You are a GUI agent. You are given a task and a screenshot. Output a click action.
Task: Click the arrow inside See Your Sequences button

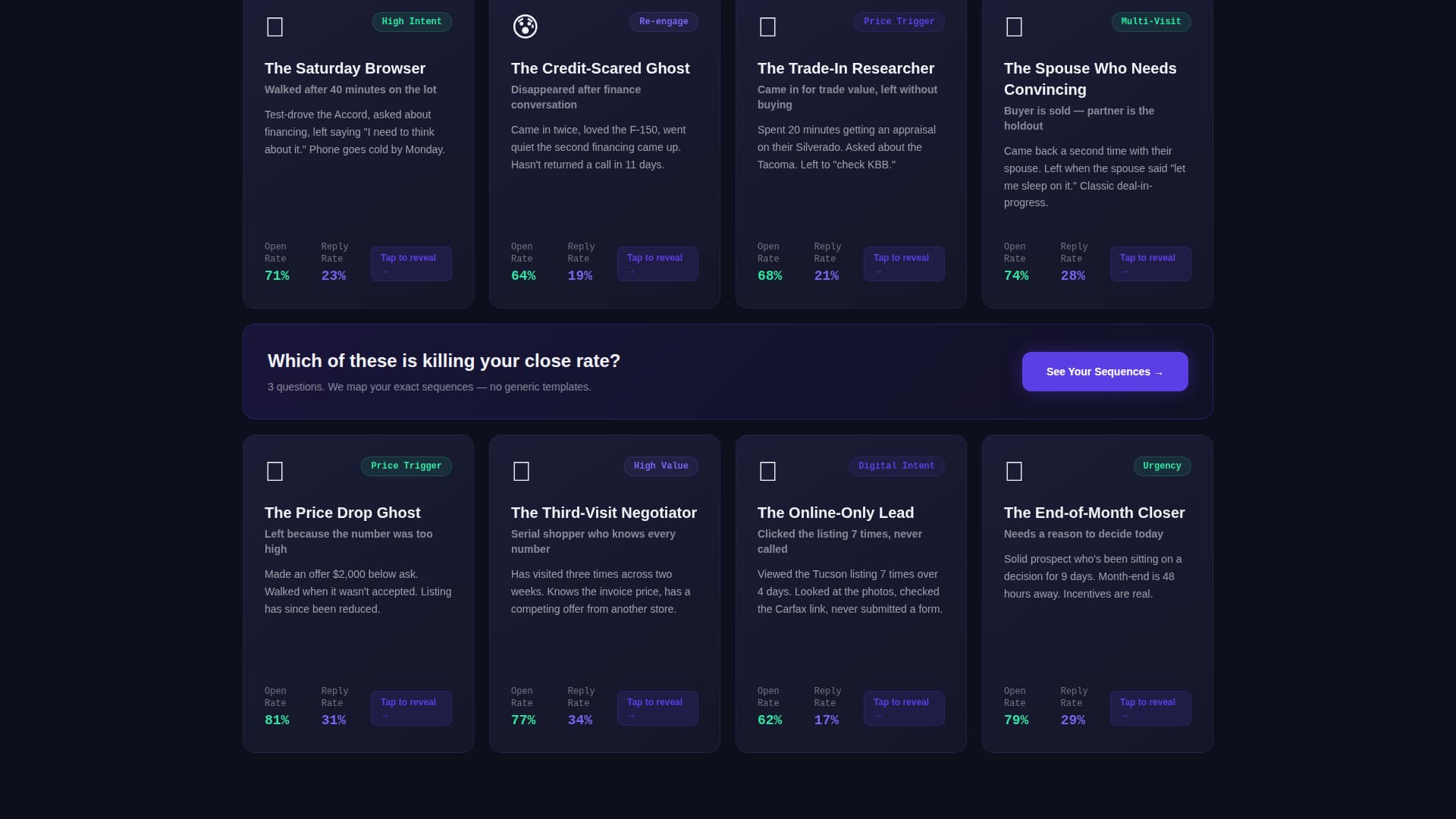coord(1158,372)
